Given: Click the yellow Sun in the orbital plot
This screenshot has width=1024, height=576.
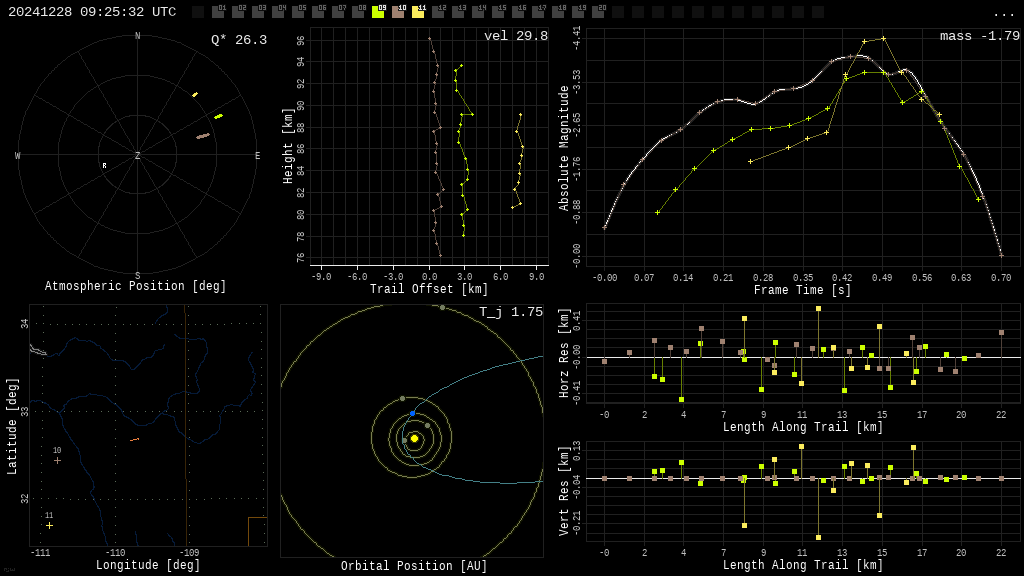Looking at the screenshot, I should [414, 438].
